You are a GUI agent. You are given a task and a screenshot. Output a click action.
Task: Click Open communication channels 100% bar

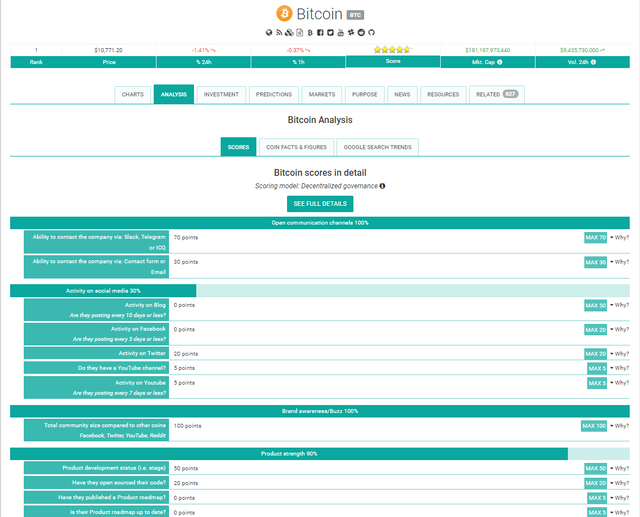point(320,223)
